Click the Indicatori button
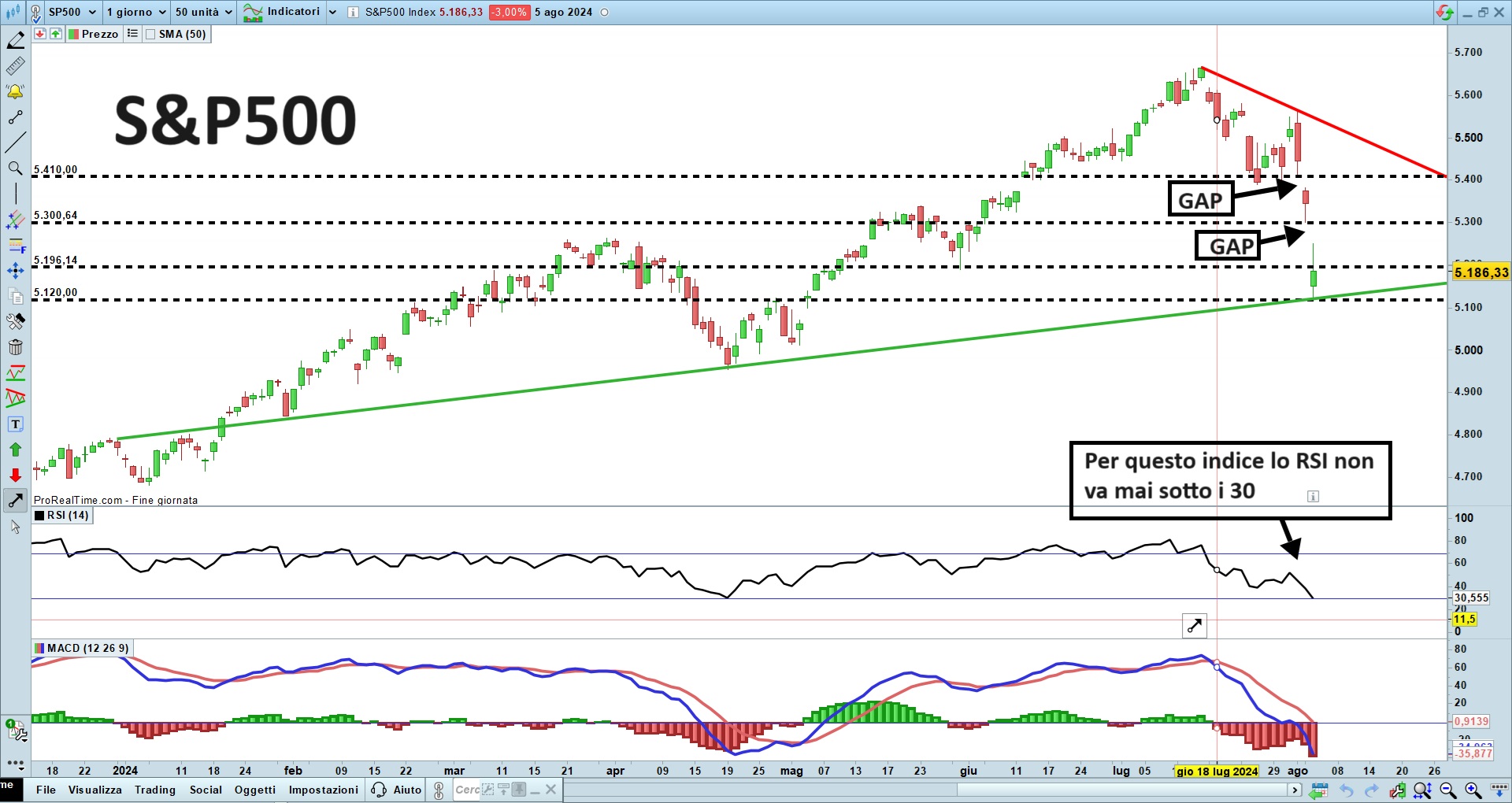This screenshot has width=1512, height=803. point(282,12)
